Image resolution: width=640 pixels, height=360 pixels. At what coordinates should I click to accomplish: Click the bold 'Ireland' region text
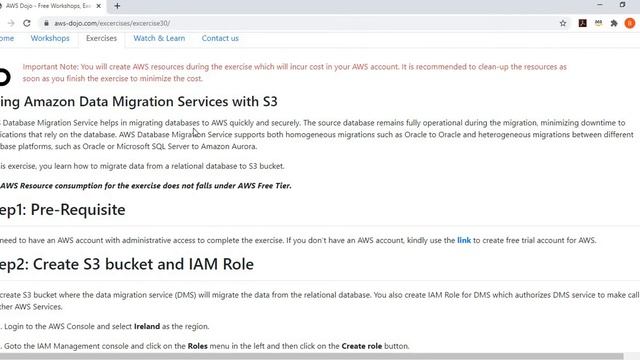point(147,327)
